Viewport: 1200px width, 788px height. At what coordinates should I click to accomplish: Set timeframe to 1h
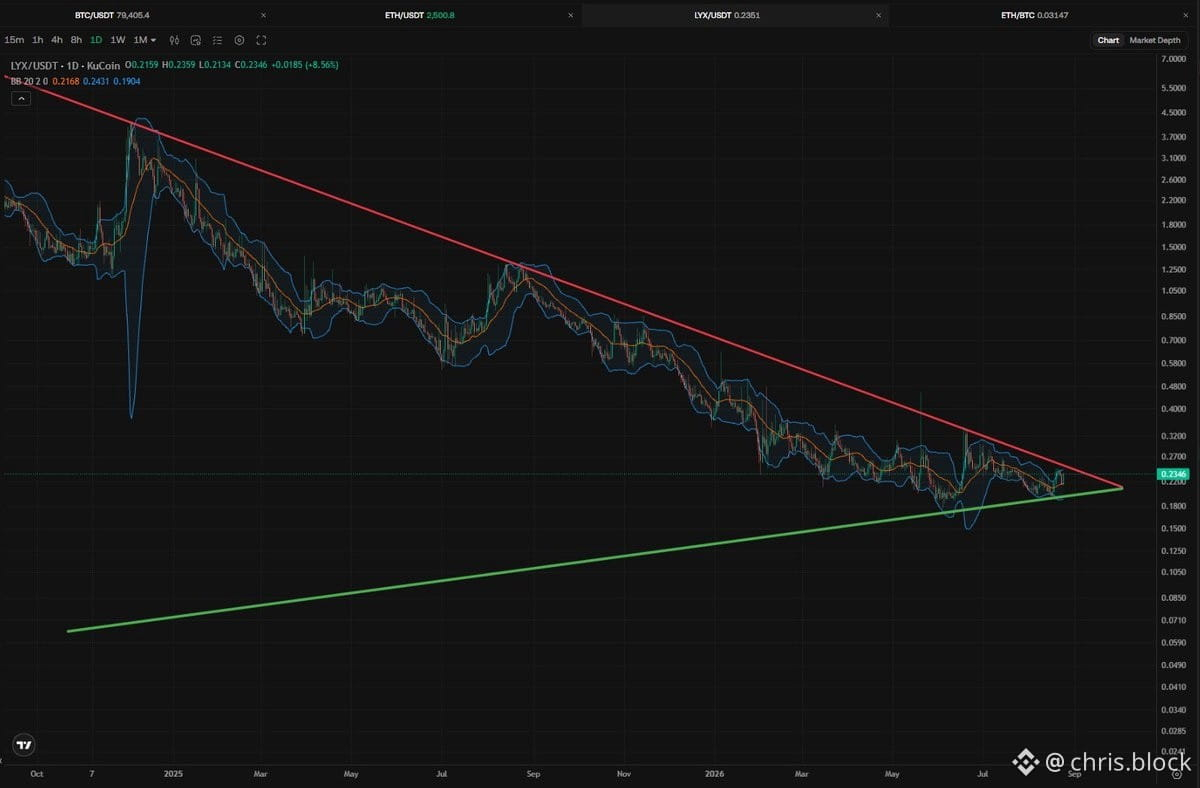click(37, 40)
